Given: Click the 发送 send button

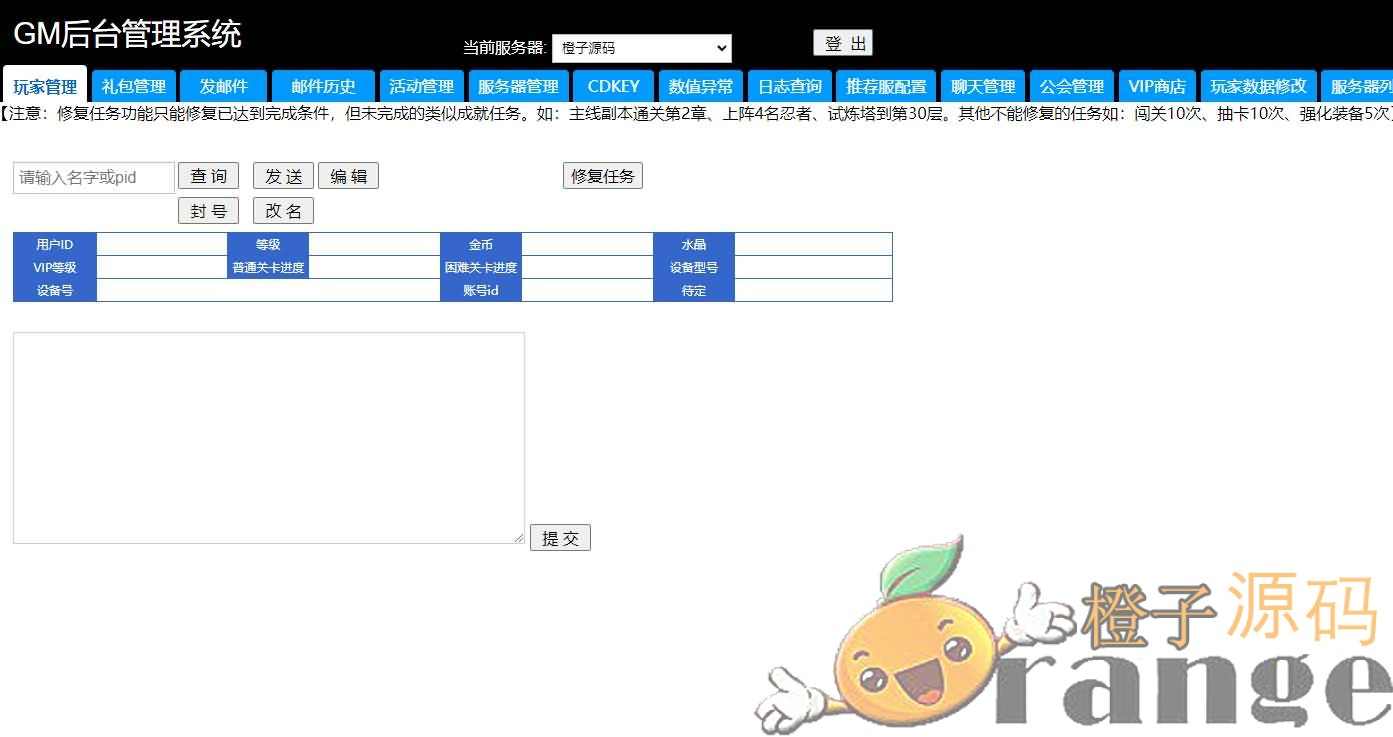Looking at the screenshot, I should click(283, 176).
